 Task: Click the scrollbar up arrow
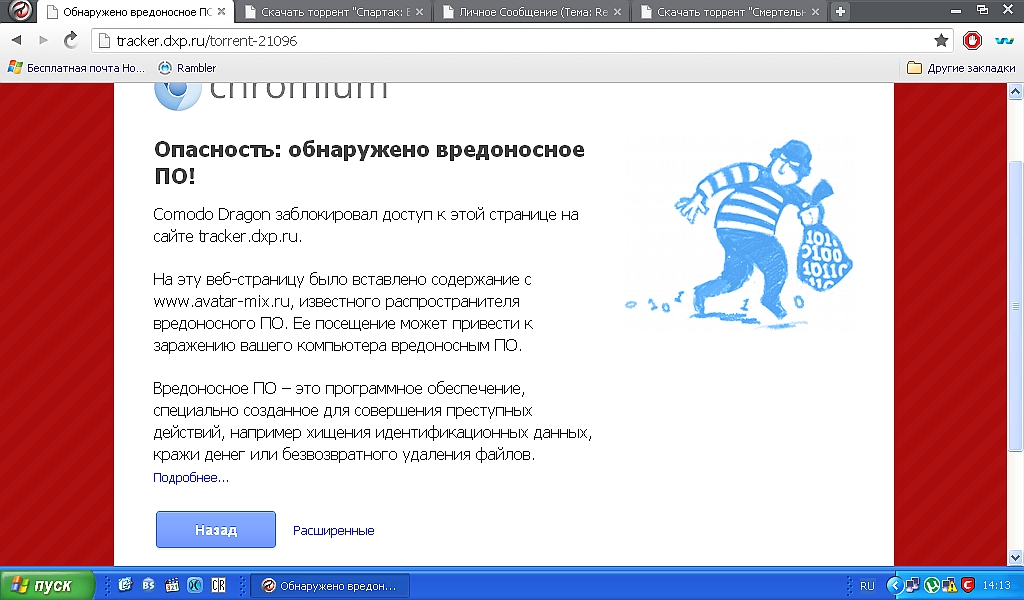tap(1016, 91)
